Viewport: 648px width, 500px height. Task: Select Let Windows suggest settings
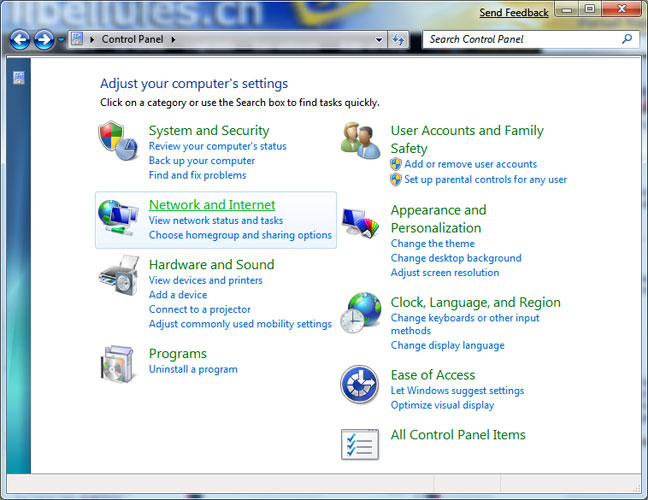pyautogui.click(x=457, y=391)
